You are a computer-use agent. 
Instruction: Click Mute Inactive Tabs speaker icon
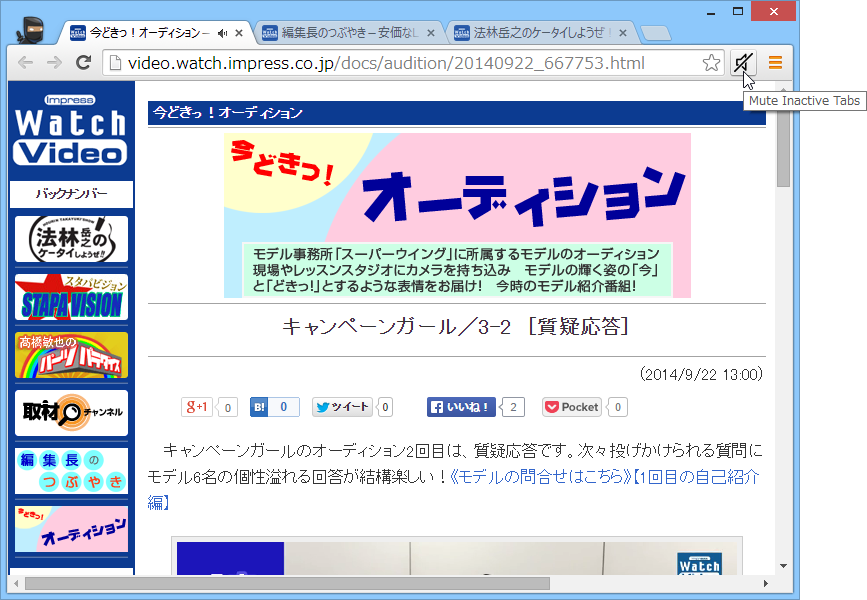[x=742, y=62]
